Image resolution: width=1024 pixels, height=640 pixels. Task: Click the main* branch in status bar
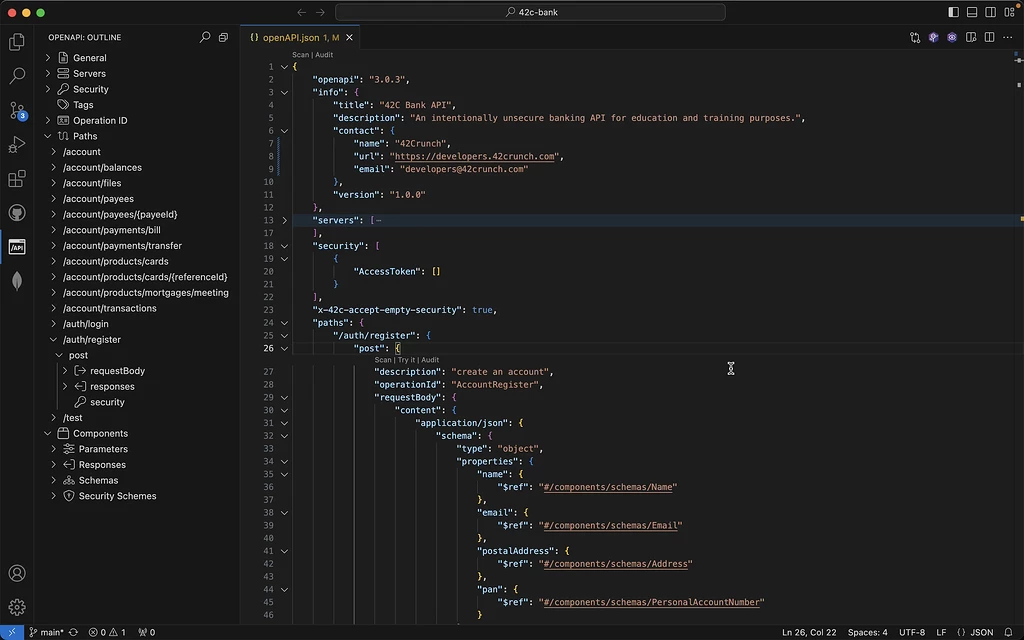tap(46, 632)
